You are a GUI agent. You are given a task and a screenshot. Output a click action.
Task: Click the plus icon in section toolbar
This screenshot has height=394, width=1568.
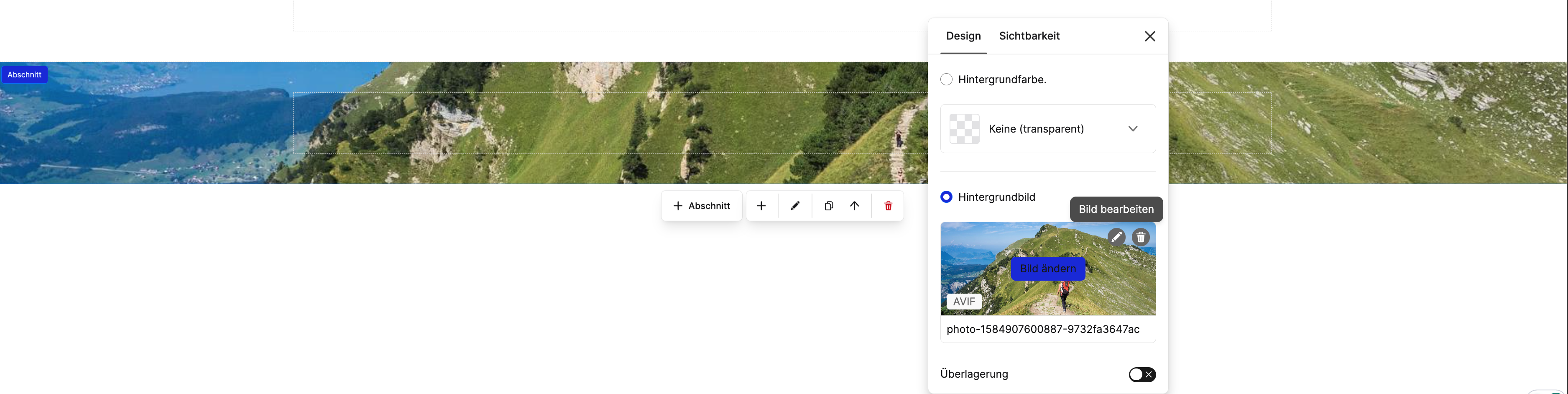point(761,206)
